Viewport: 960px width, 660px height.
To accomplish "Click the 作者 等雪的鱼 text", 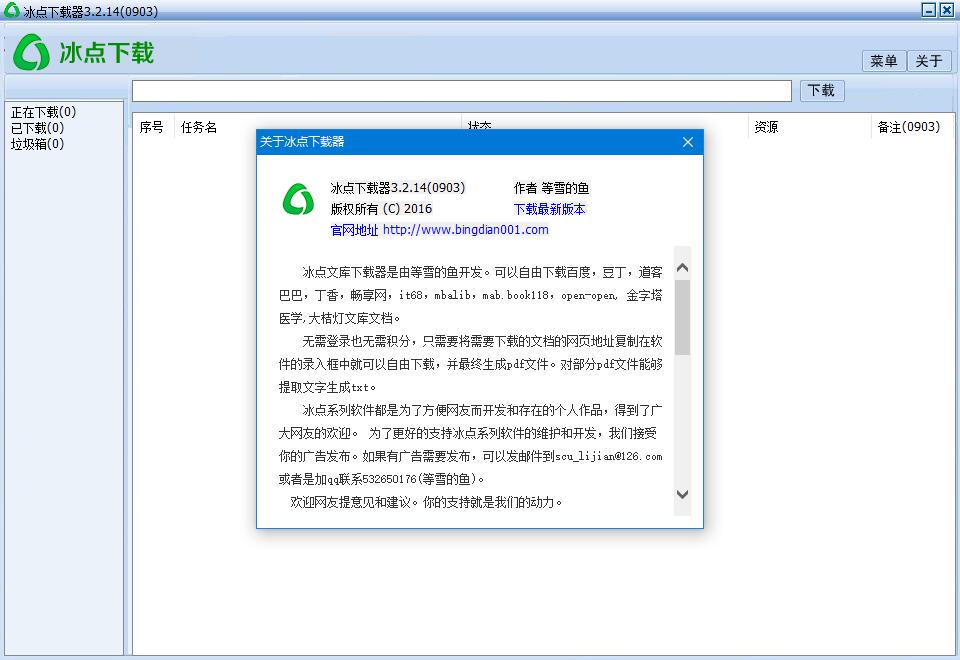I will coord(551,188).
